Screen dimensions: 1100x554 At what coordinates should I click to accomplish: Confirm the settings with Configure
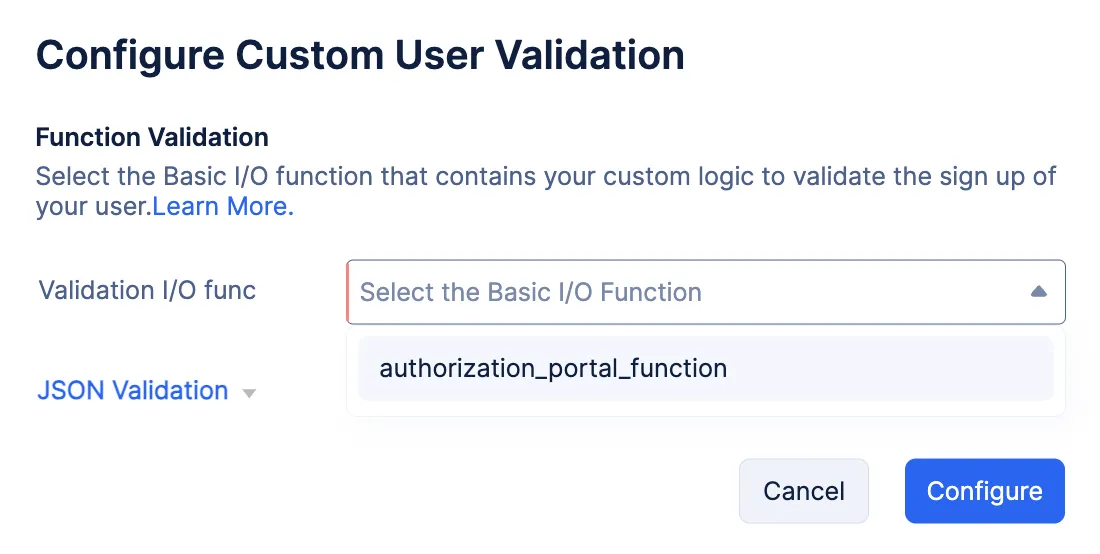(984, 491)
